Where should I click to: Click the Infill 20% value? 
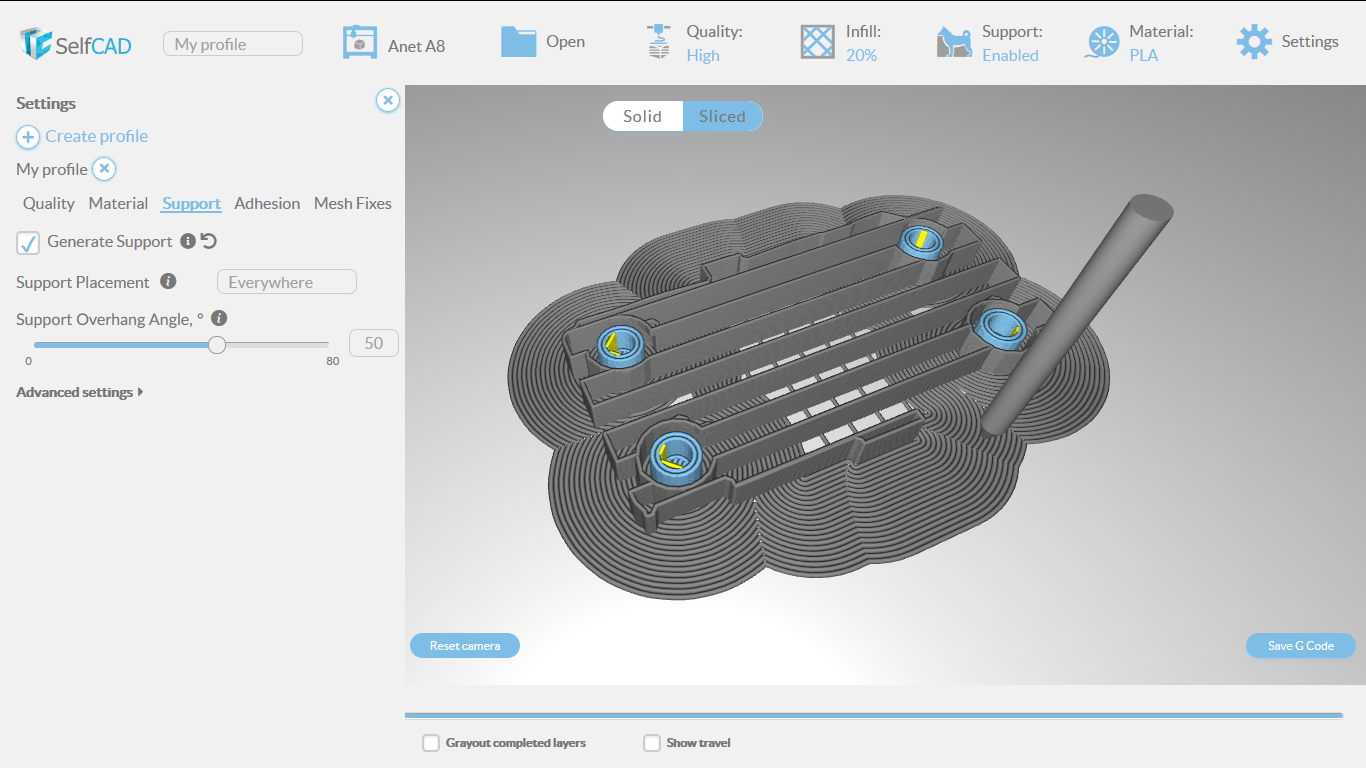(x=861, y=56)
